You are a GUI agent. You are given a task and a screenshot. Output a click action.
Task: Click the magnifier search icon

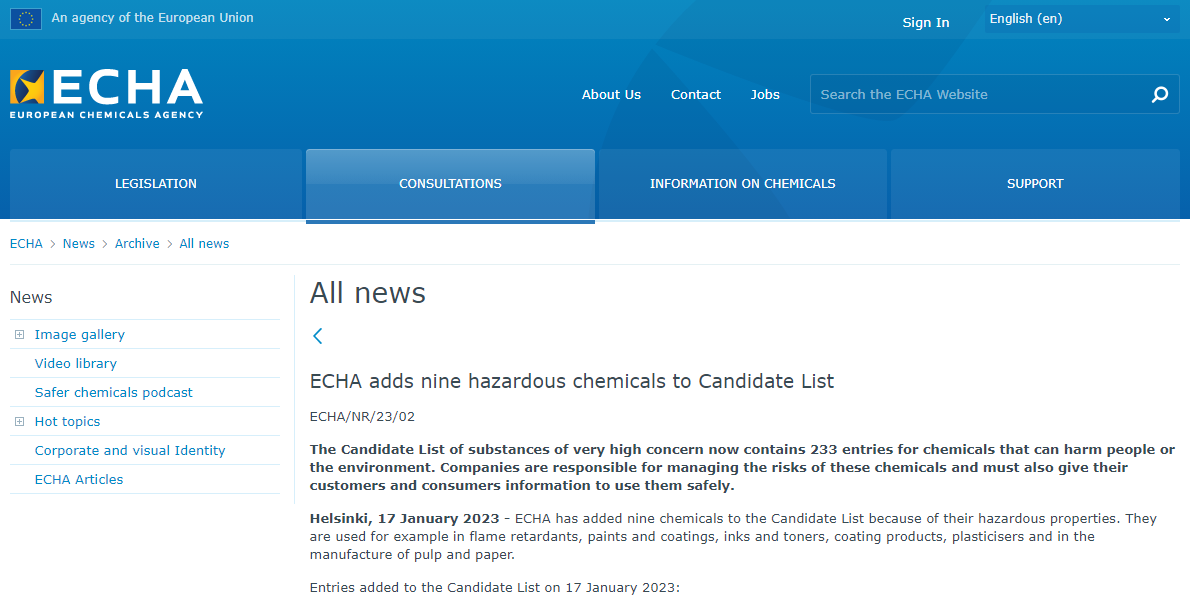click(x=1159, y=95)
